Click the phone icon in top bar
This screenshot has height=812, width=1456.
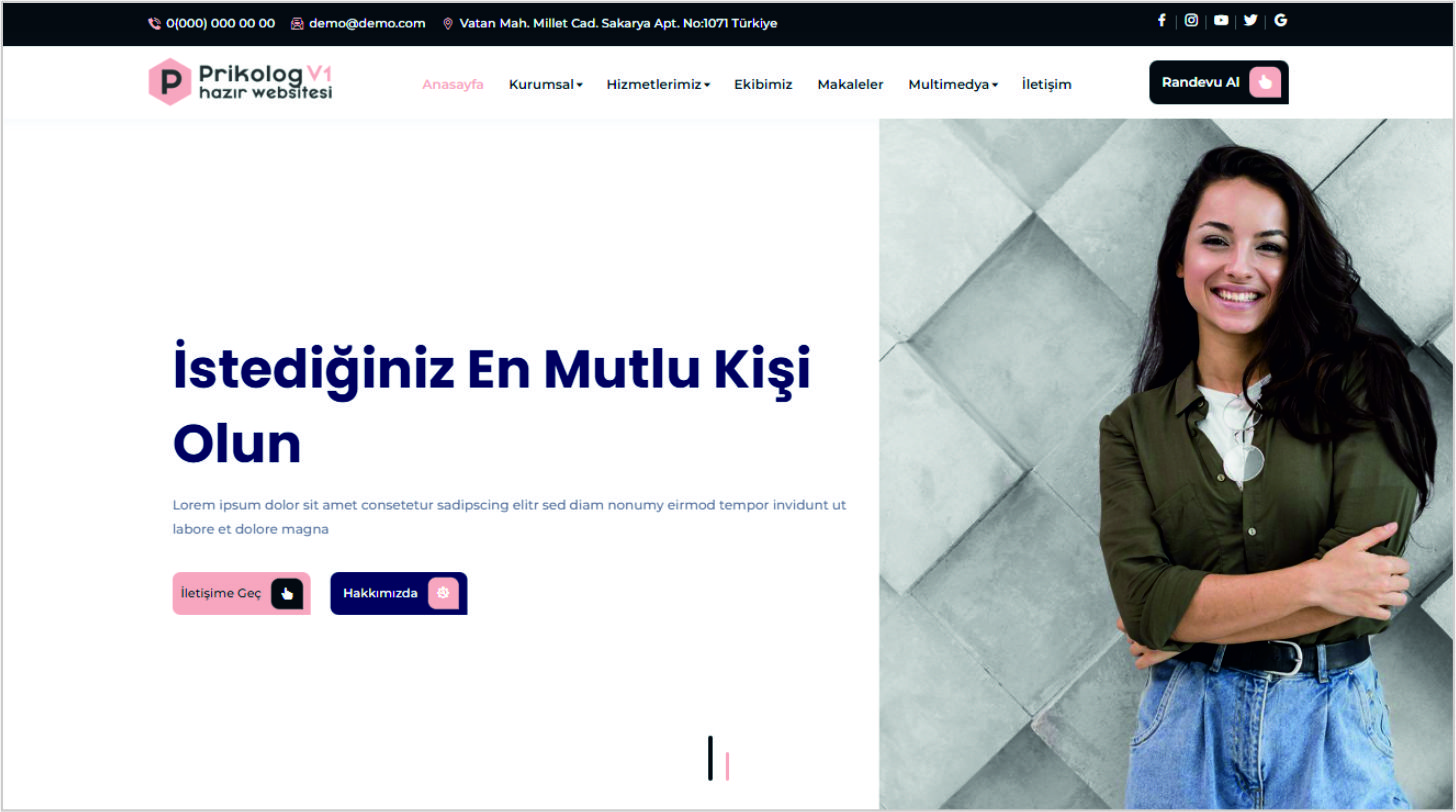point(154,23)
